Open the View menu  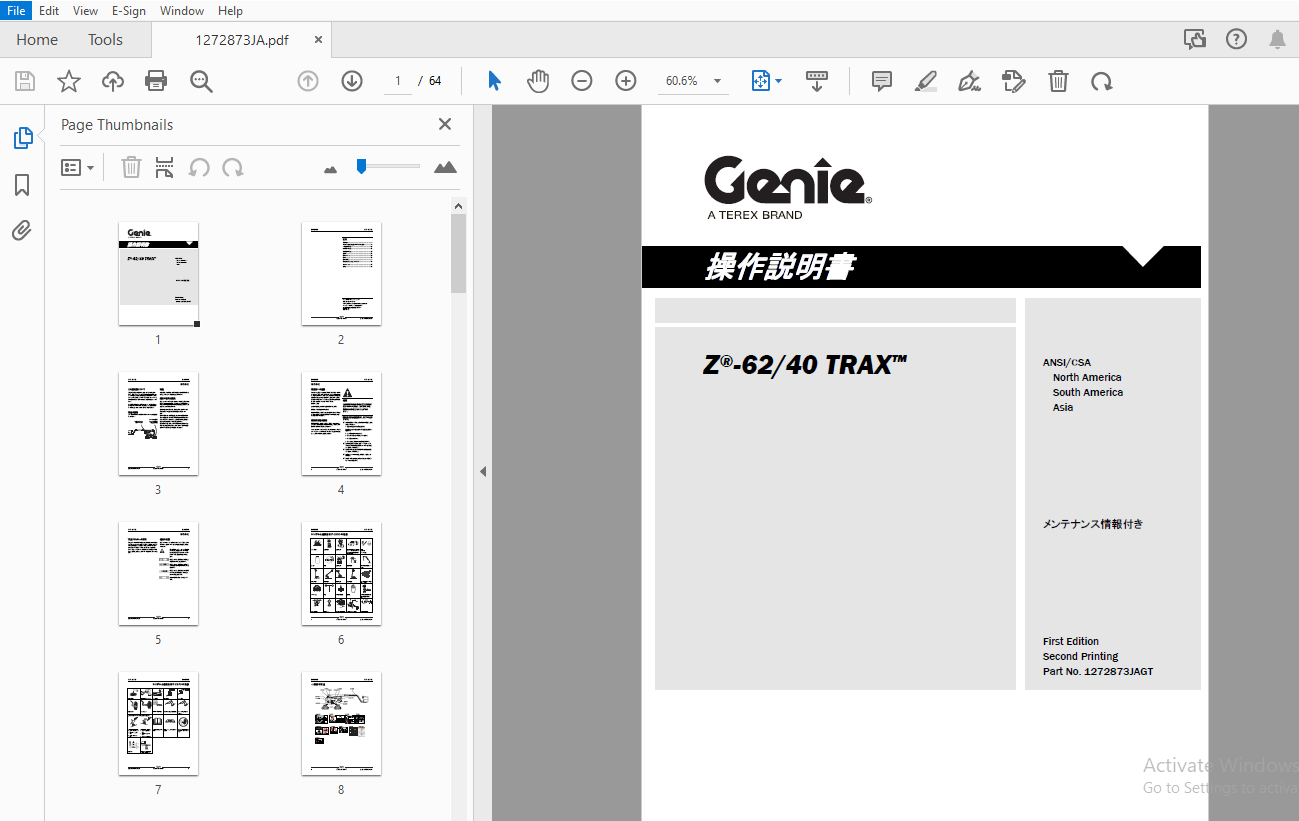[85, 10]
